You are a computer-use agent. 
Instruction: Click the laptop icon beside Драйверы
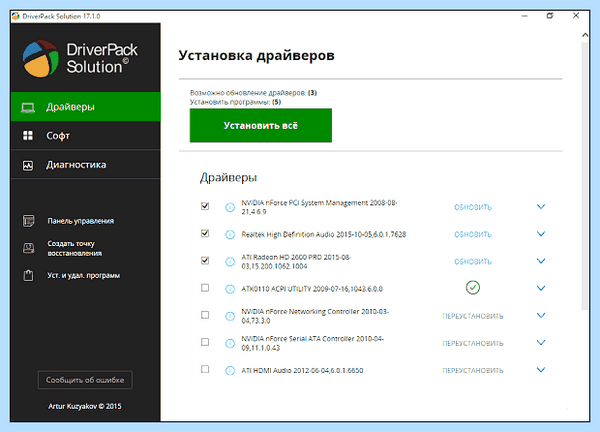click(28, 108)
